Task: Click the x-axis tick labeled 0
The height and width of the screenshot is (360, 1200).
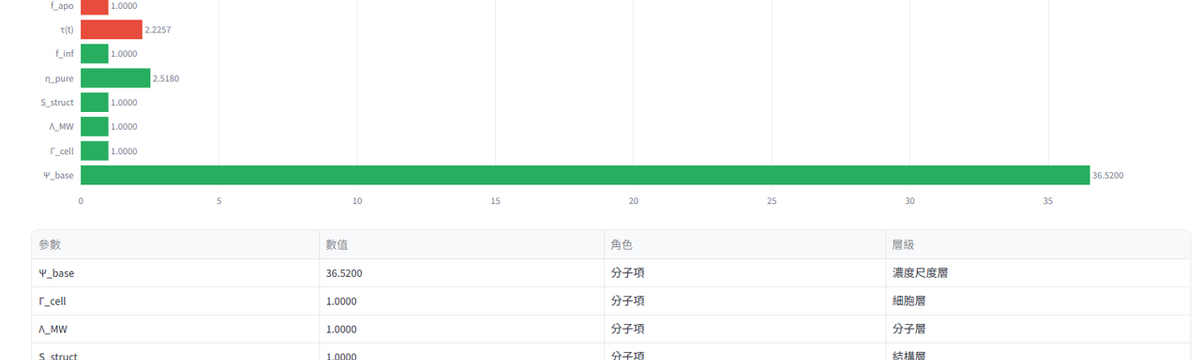Action: pos(81,201)
